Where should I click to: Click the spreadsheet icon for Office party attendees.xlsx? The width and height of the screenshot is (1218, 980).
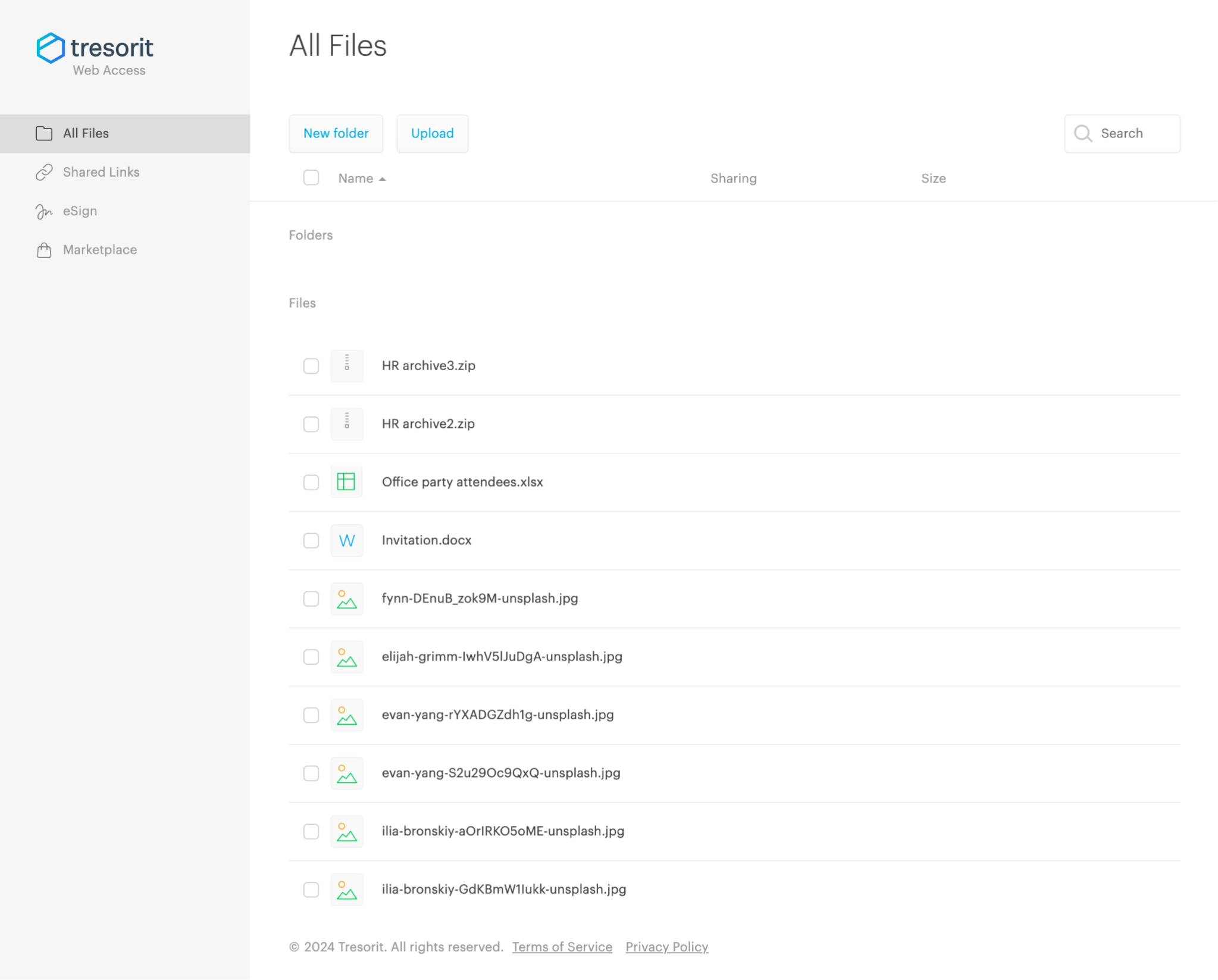[347, 482]
